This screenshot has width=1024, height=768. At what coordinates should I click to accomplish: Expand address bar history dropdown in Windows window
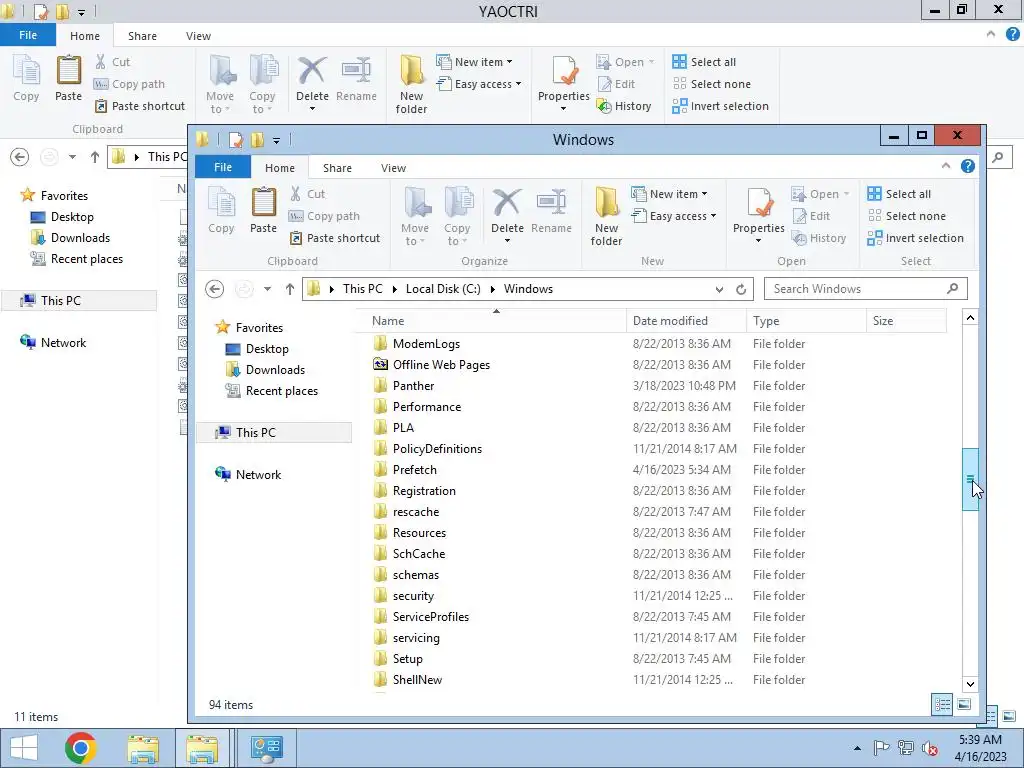pos(719,289)
